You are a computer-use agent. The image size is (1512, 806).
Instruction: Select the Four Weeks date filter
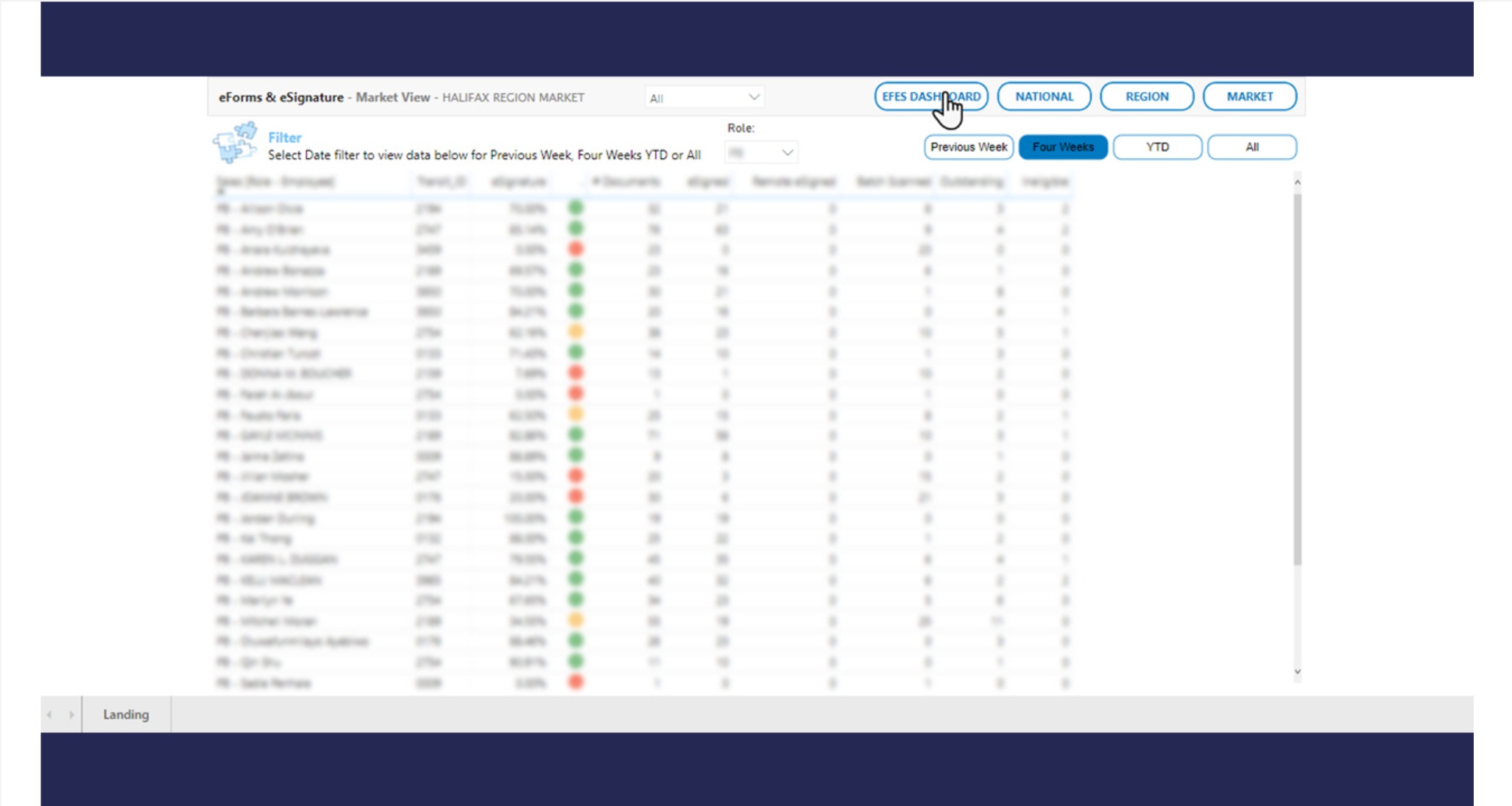coord(1062,147)
